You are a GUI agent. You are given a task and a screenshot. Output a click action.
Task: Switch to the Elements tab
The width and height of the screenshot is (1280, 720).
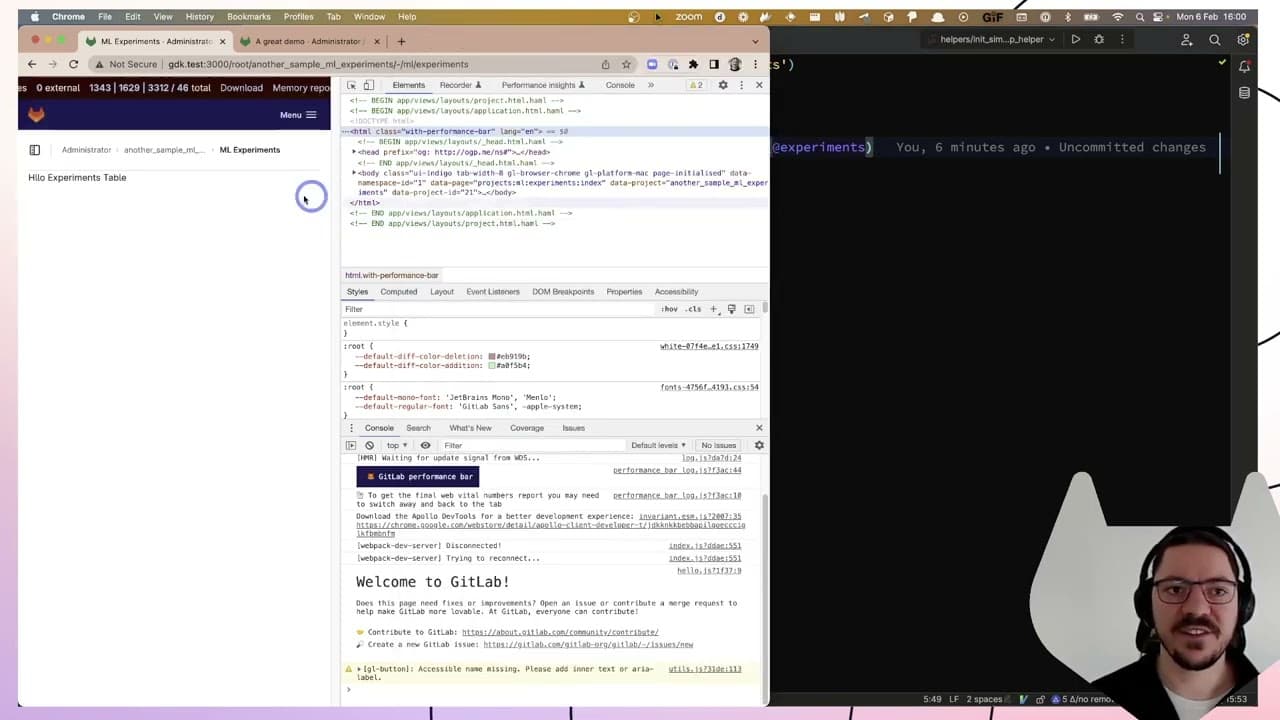(x=408, y=85)
